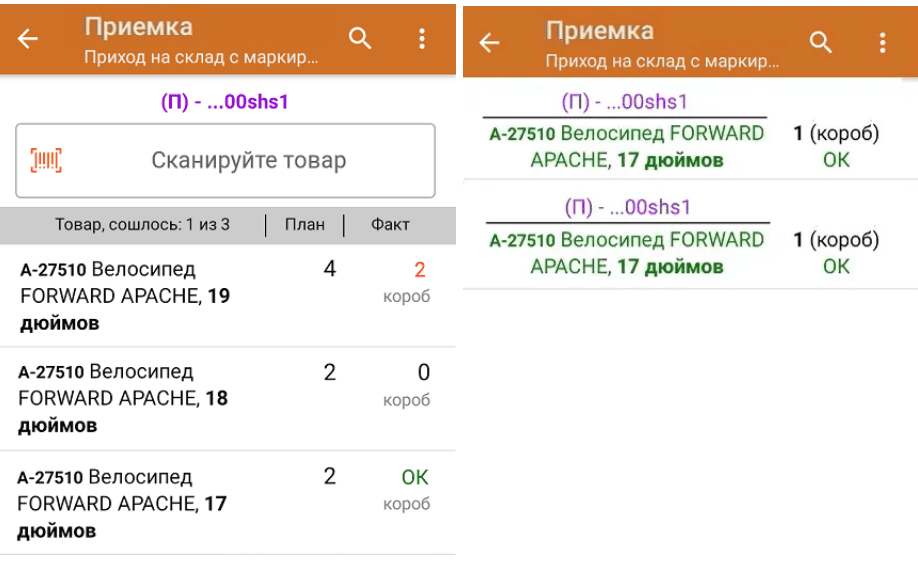
Task: Open three-dot menu on right screen
Action: coord(883,42)
